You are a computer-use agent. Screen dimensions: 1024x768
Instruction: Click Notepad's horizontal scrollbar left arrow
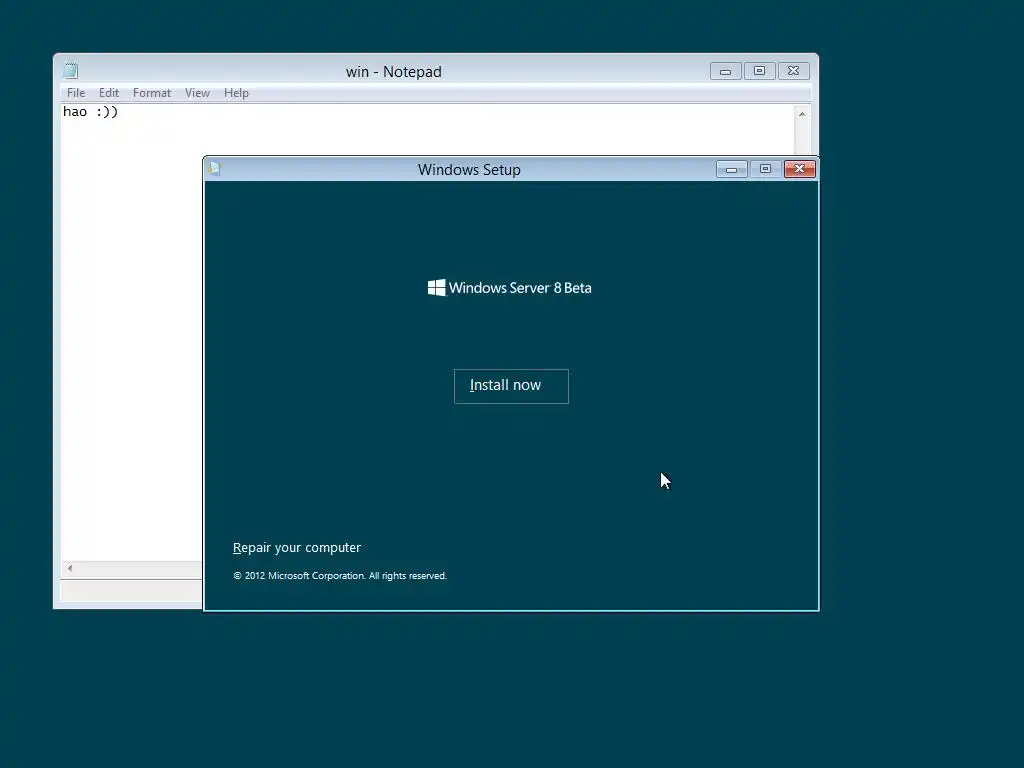point(70,568)
